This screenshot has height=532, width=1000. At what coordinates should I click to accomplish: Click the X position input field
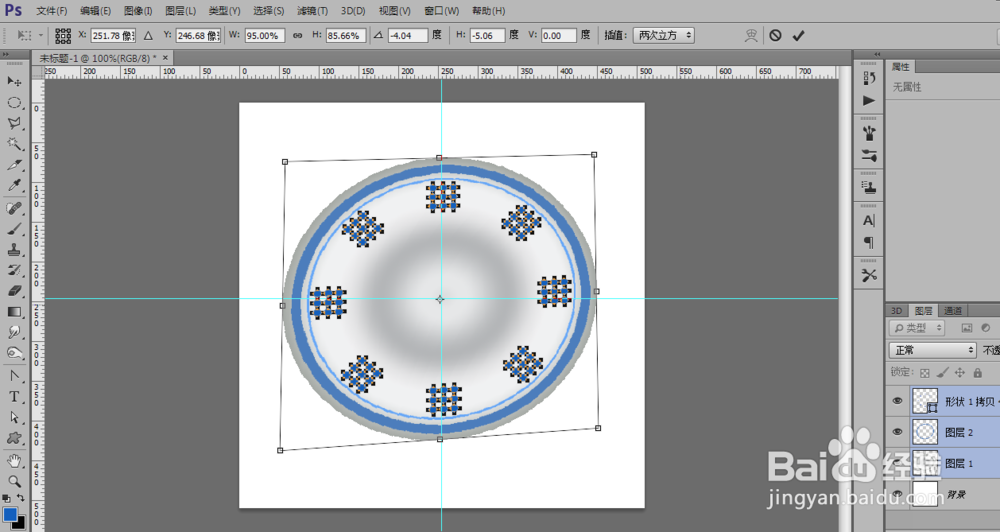click(x=113, y=36)
